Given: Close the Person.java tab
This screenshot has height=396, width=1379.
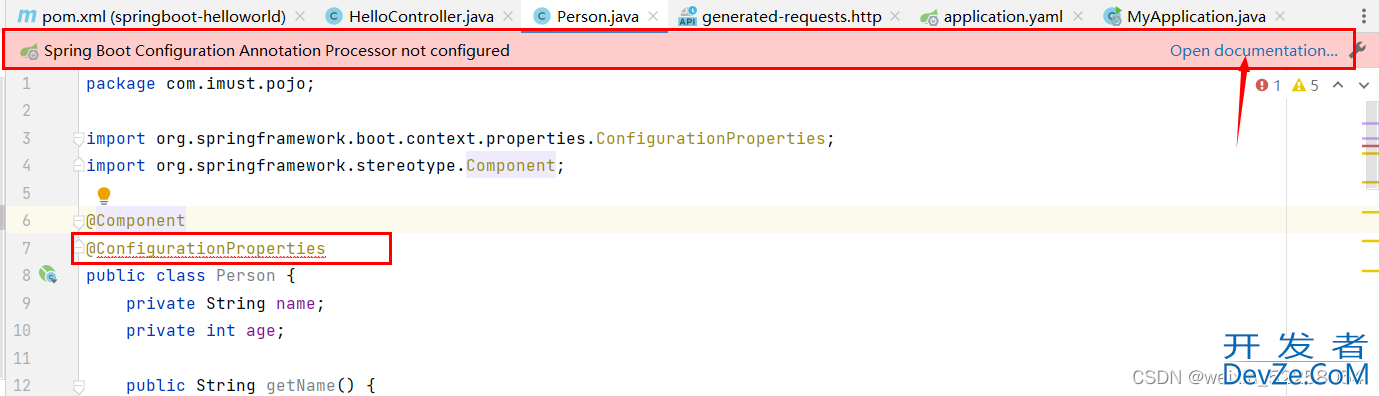Looking at the screenshot, I should pyautogui.click(x=653, y=16).
